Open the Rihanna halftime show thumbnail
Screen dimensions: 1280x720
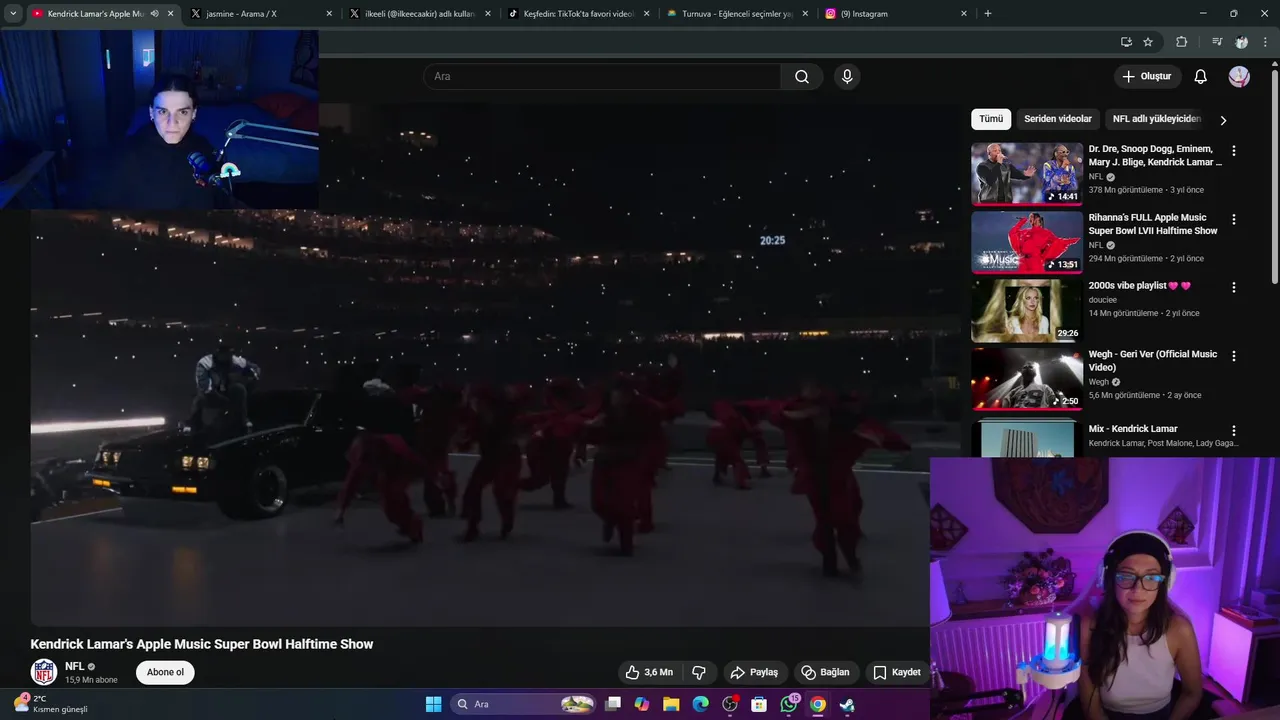point(1027,242)
